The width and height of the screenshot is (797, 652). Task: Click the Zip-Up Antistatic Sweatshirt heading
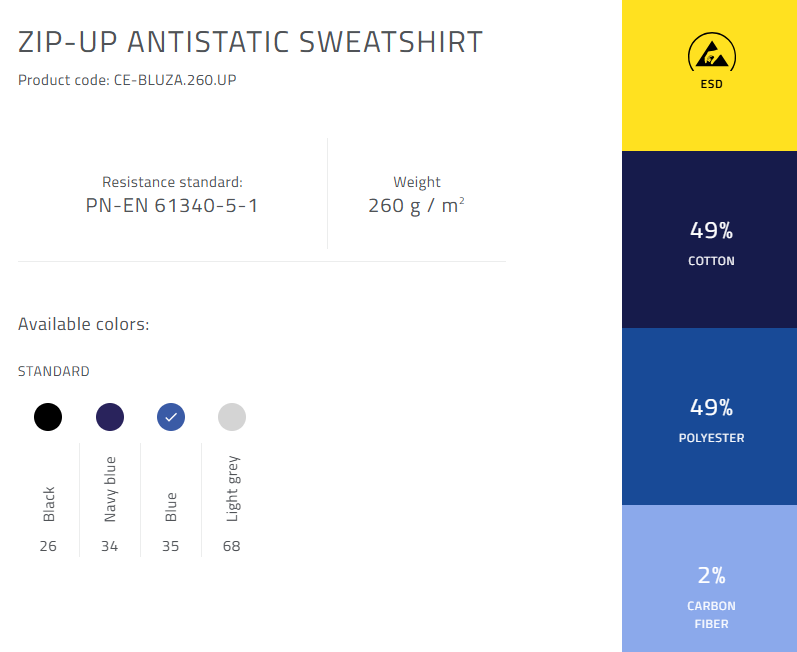[250, 42]
